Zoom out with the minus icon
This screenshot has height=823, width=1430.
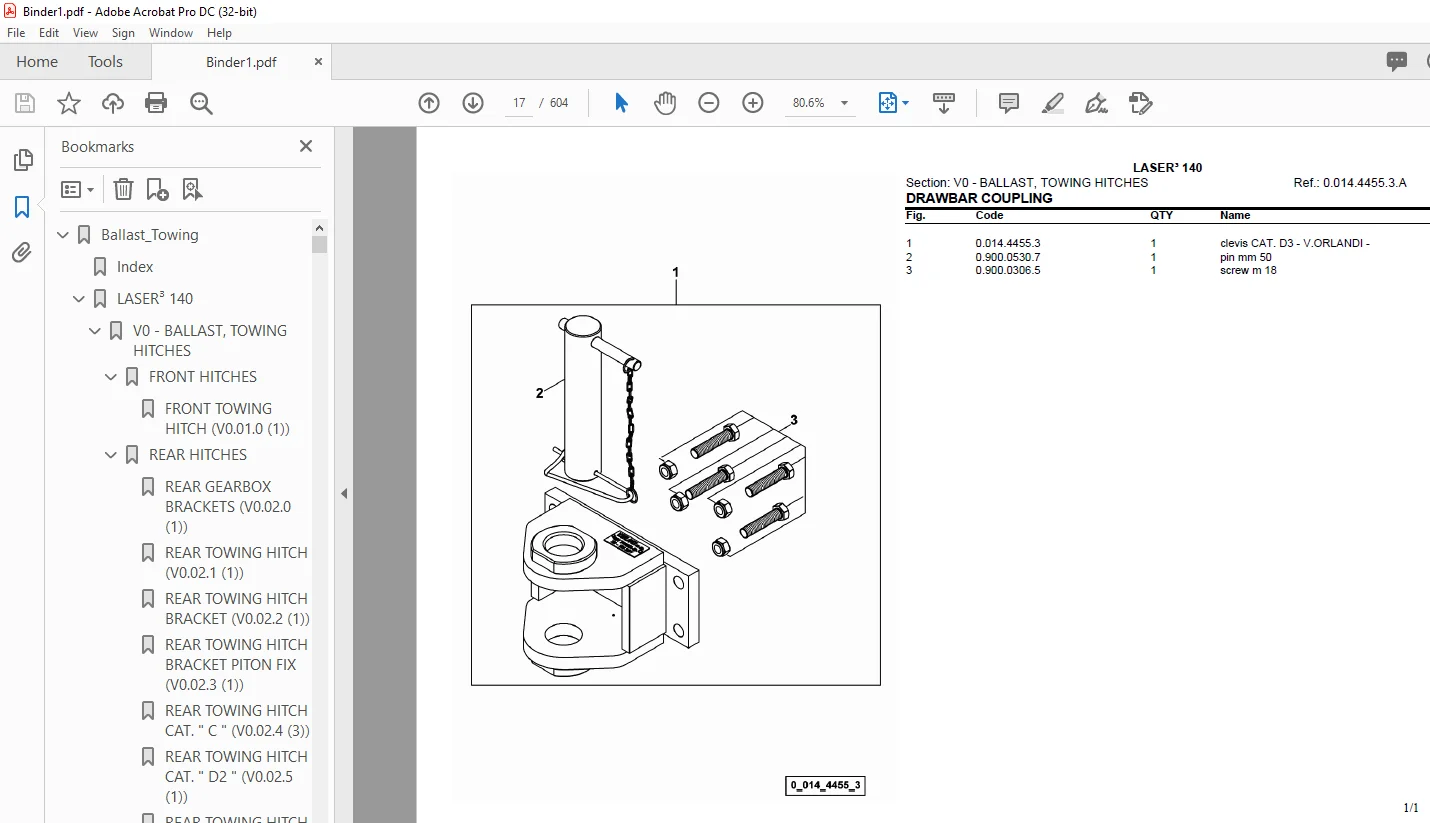[x=709, y=103]
